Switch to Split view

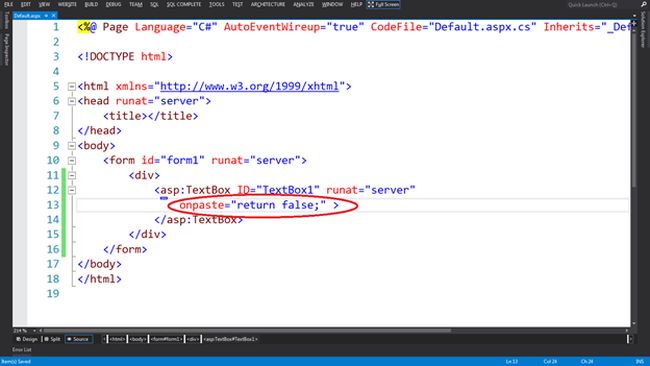coord(52,339)
